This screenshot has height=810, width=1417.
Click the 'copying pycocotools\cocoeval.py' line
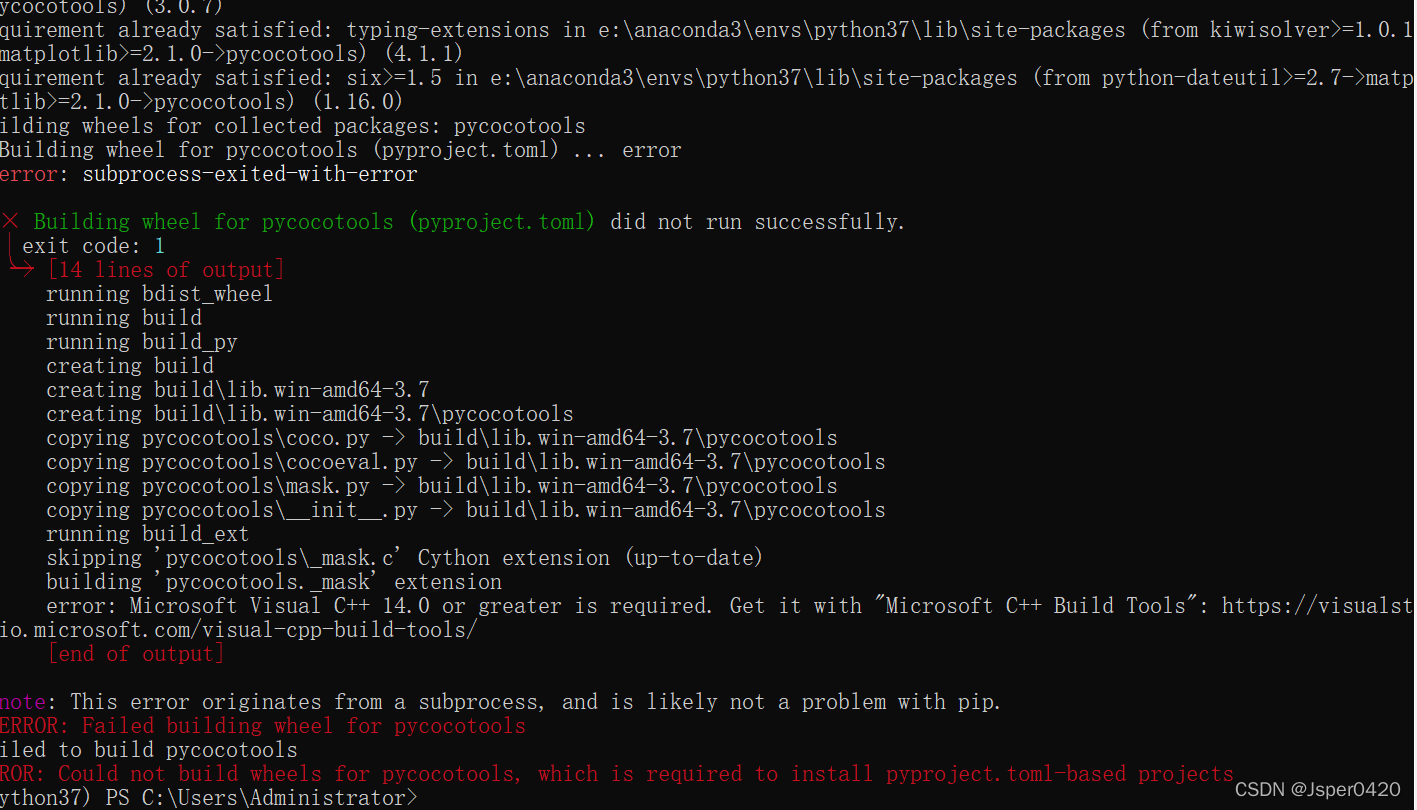pos(465,462)
